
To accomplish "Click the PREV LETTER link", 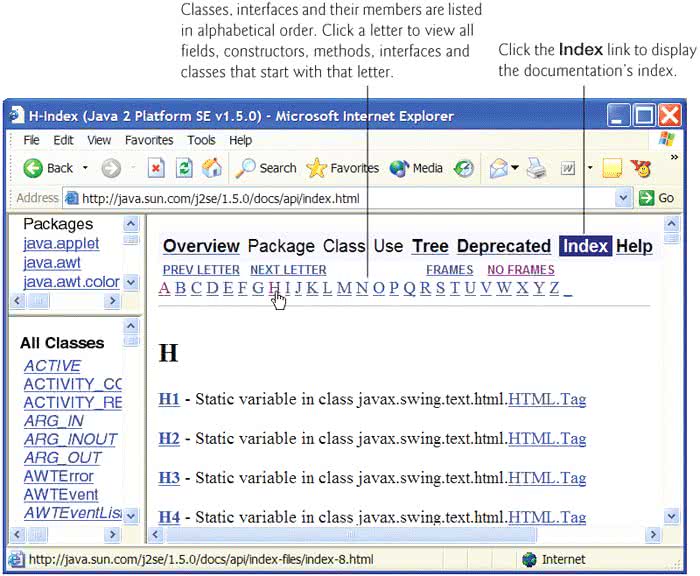I will point(201,270).
